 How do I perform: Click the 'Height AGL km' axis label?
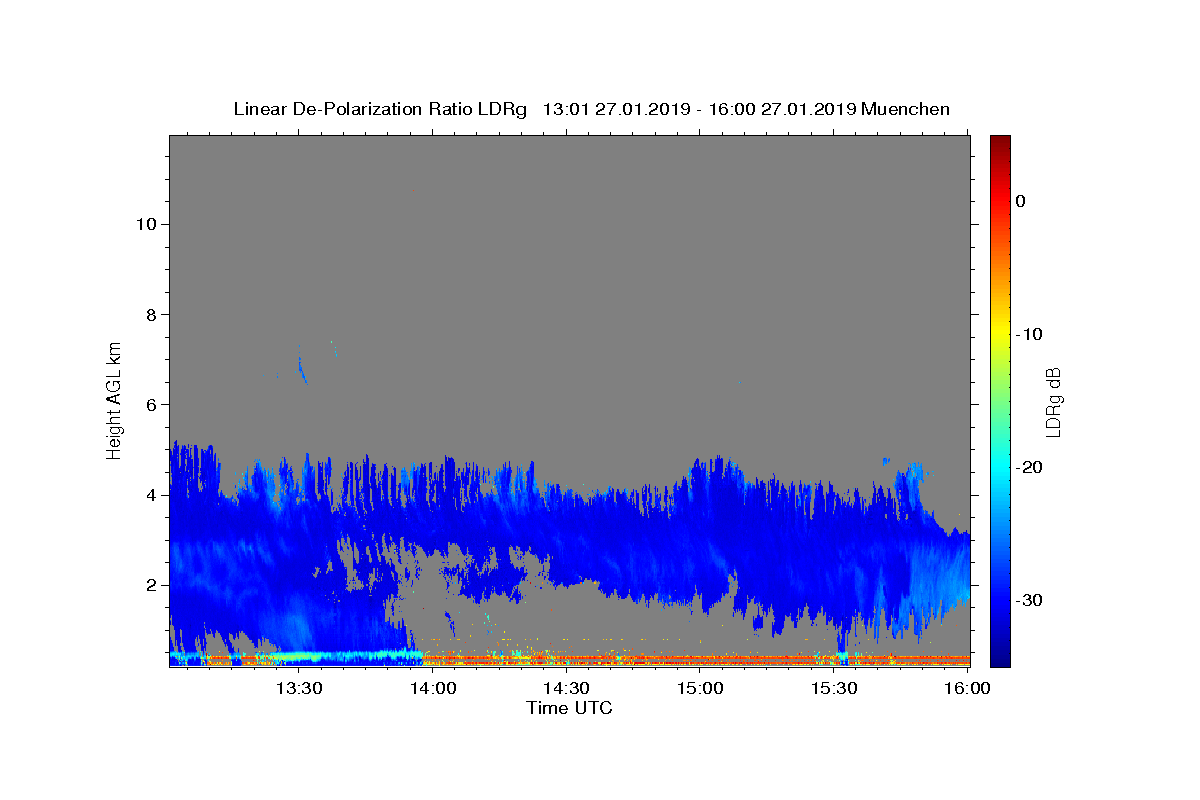[115, 400]
